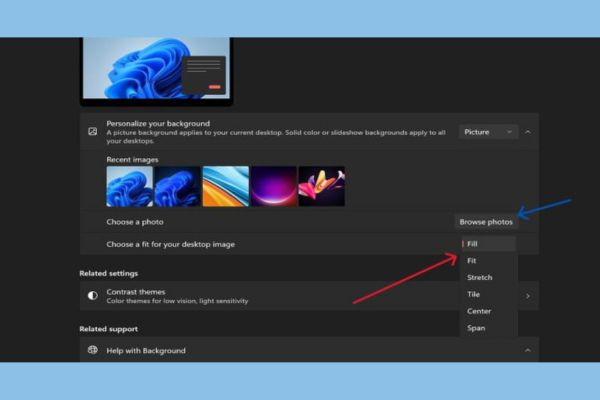600x400 pixels.
Task: Click the Choose a photo label
Action: click(x=135, y=222)
